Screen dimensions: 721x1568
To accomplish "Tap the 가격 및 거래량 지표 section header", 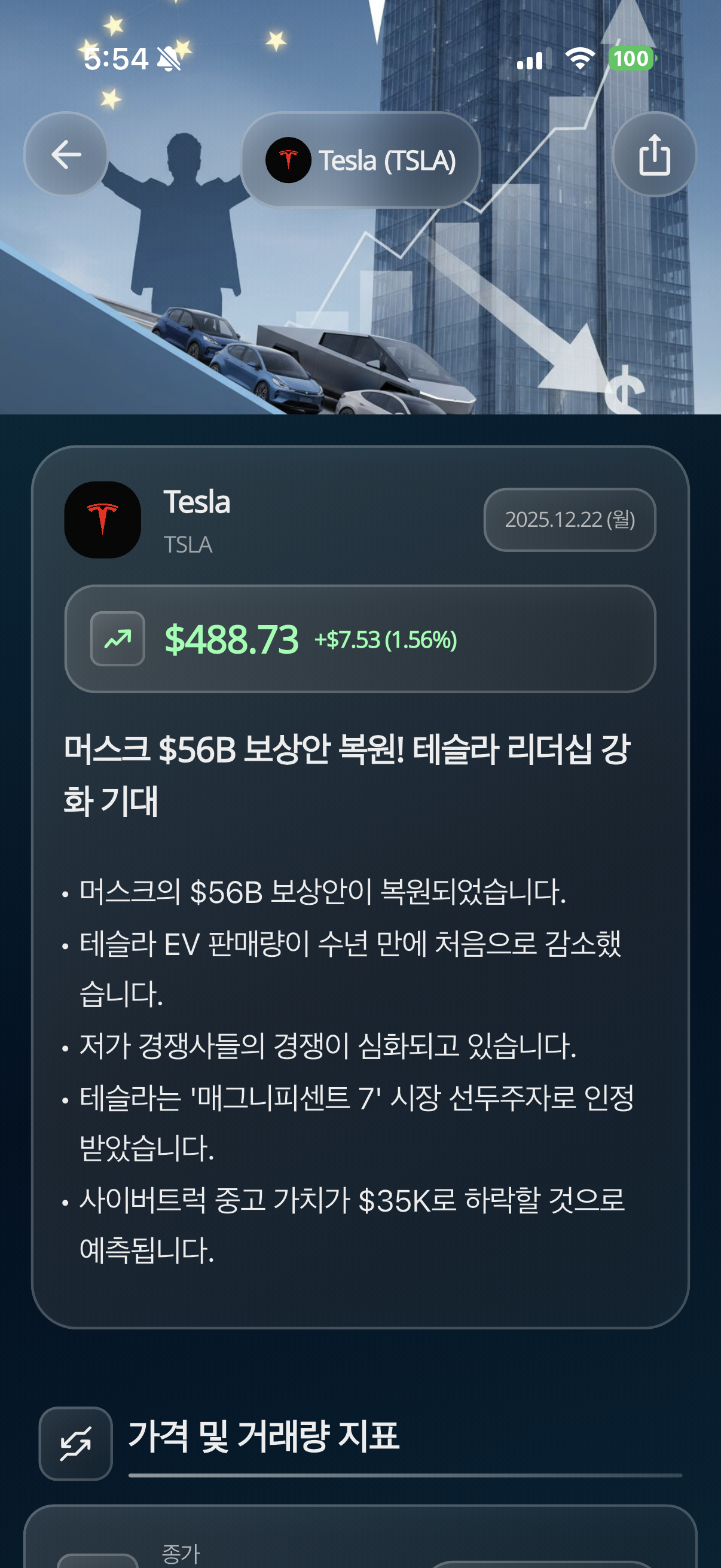I will (264, 1436).
